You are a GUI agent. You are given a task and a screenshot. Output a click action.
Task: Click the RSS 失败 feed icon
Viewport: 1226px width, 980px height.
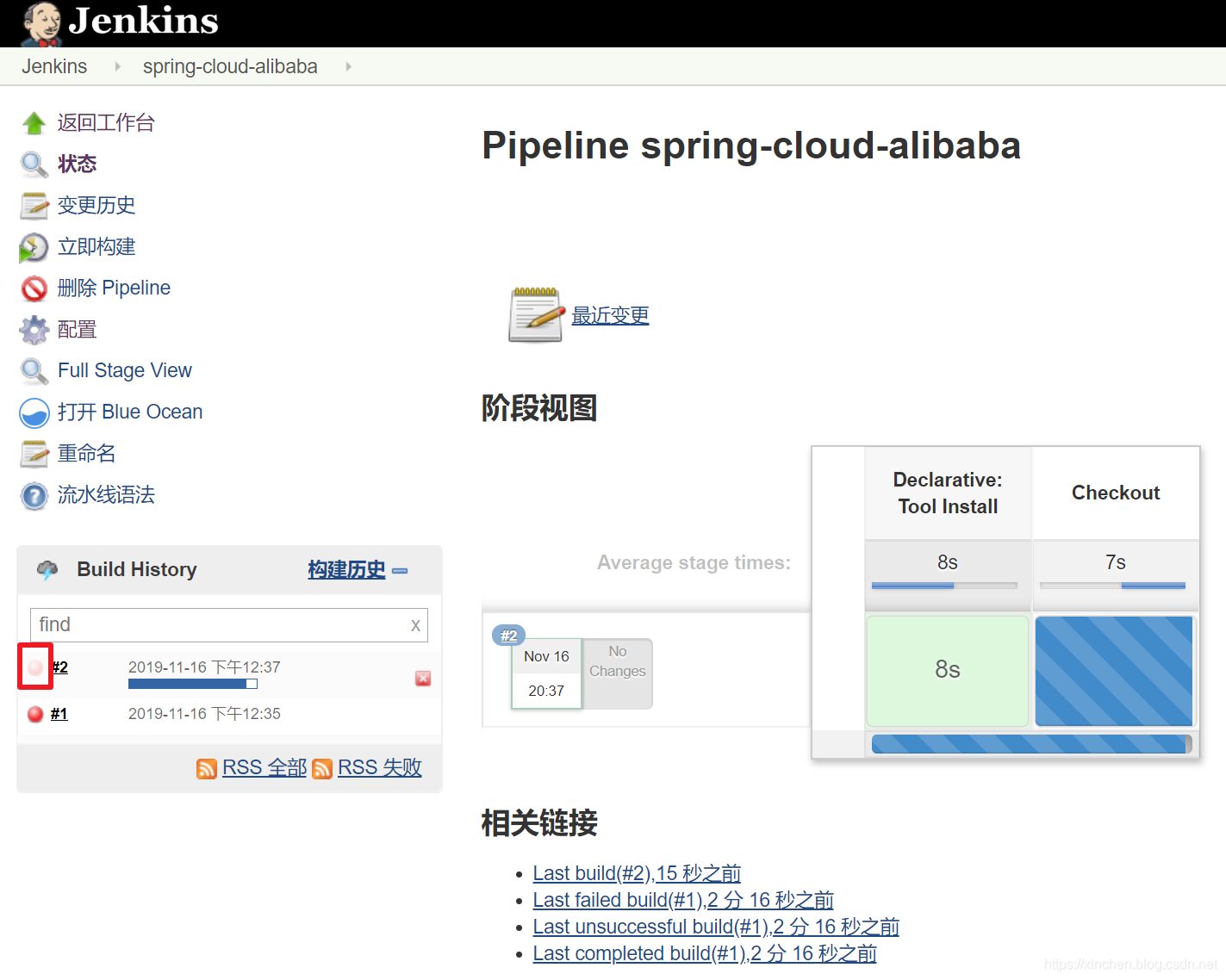point(322,768)
